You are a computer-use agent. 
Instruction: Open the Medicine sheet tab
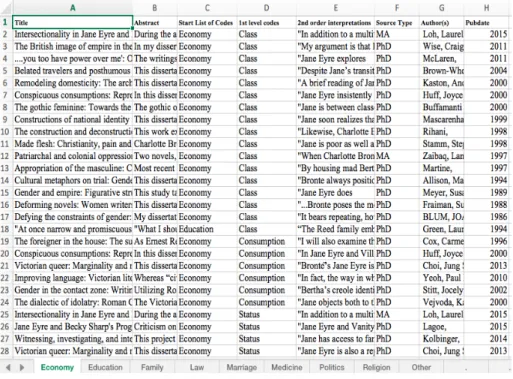point(287,367)
